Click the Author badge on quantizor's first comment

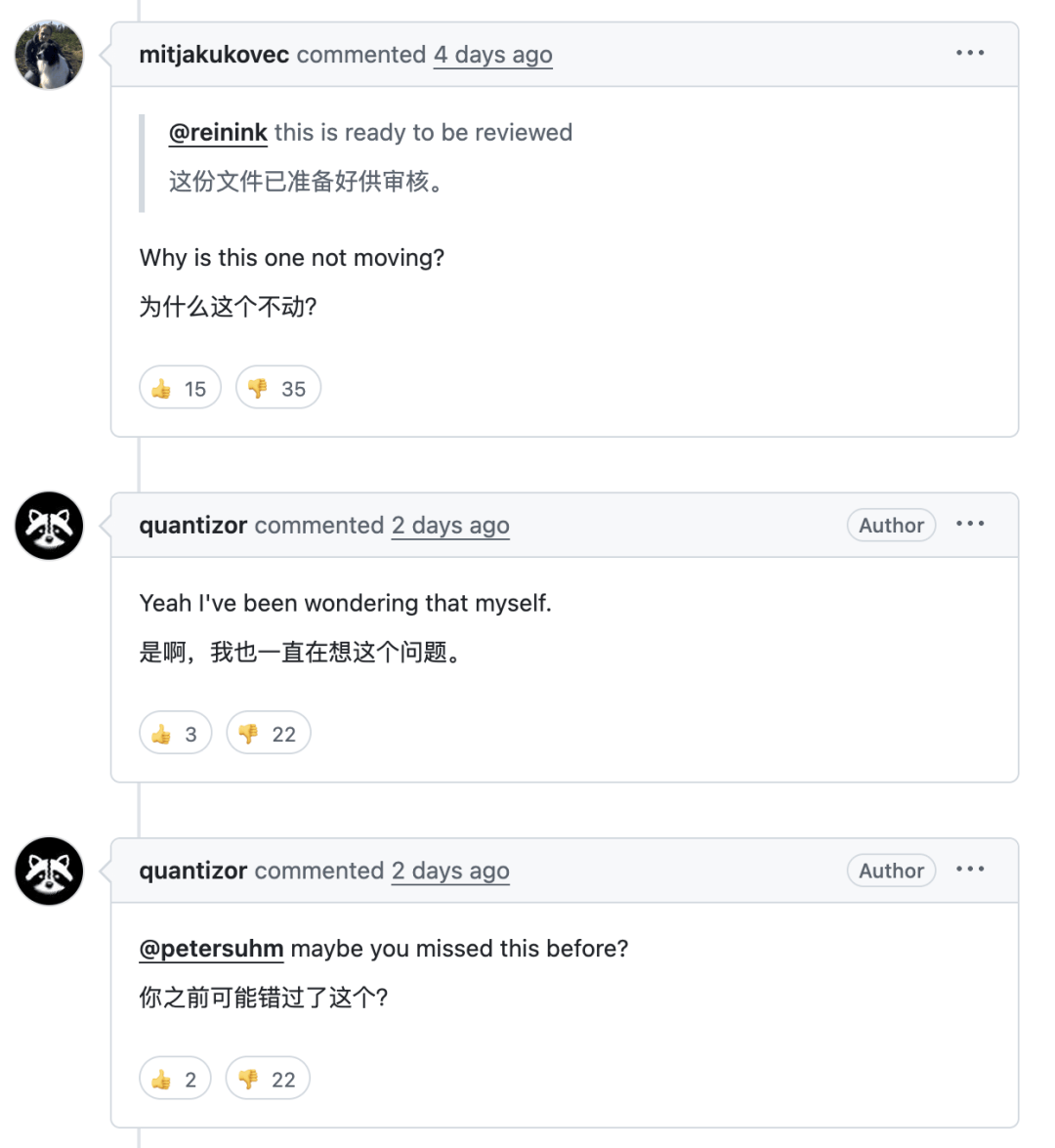[x=890, y=525]
